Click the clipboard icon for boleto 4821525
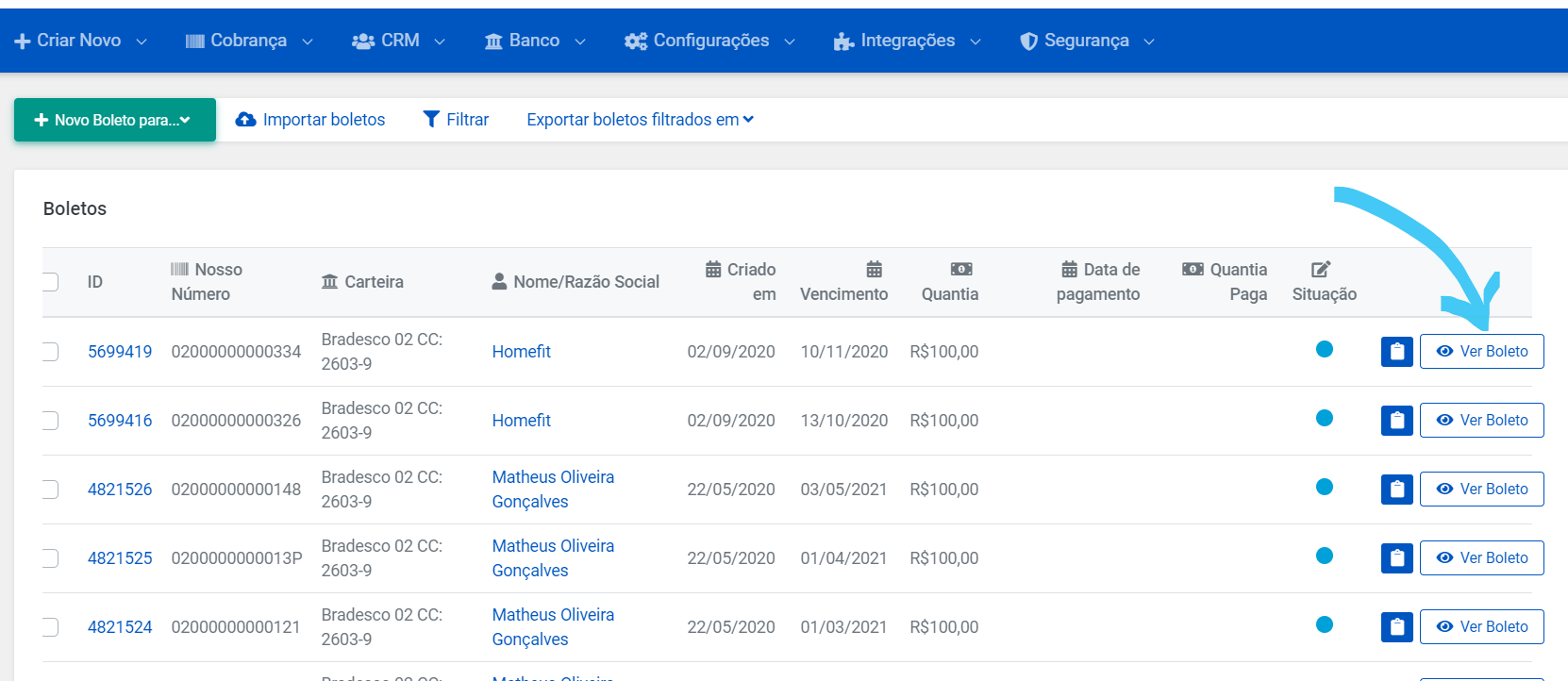The height and width of the screenshot is (681, 1568). 1396,558
